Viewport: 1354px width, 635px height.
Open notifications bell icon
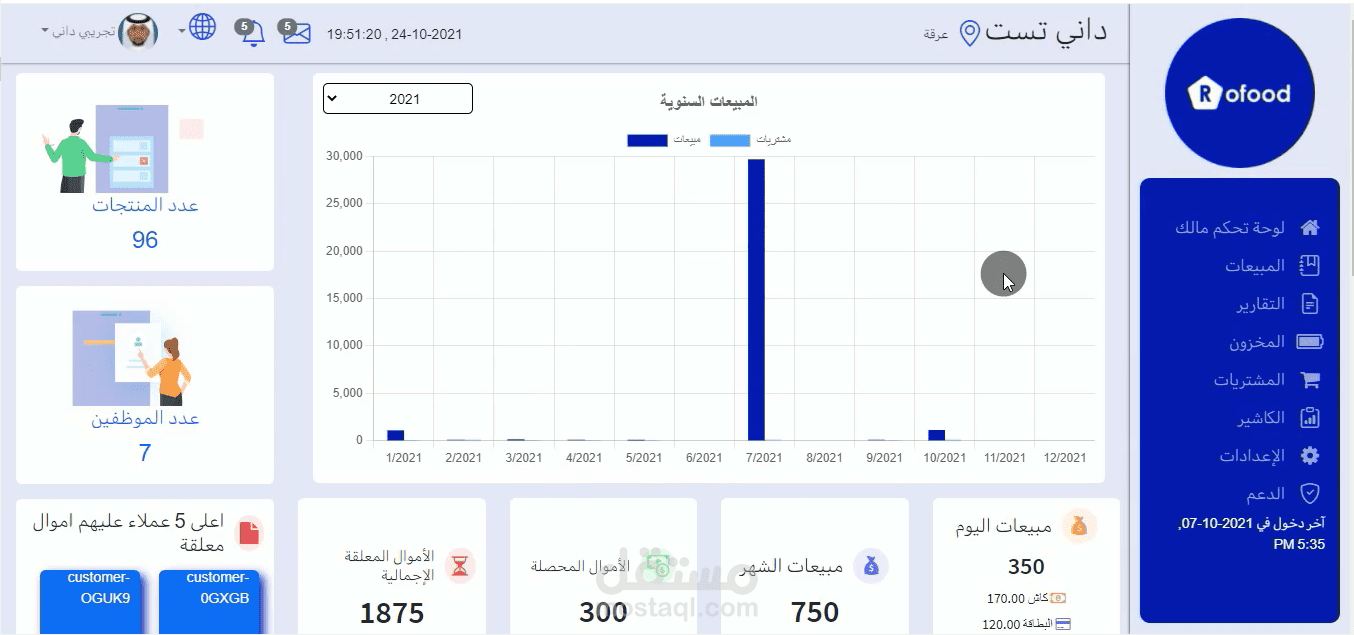(254, 34)
